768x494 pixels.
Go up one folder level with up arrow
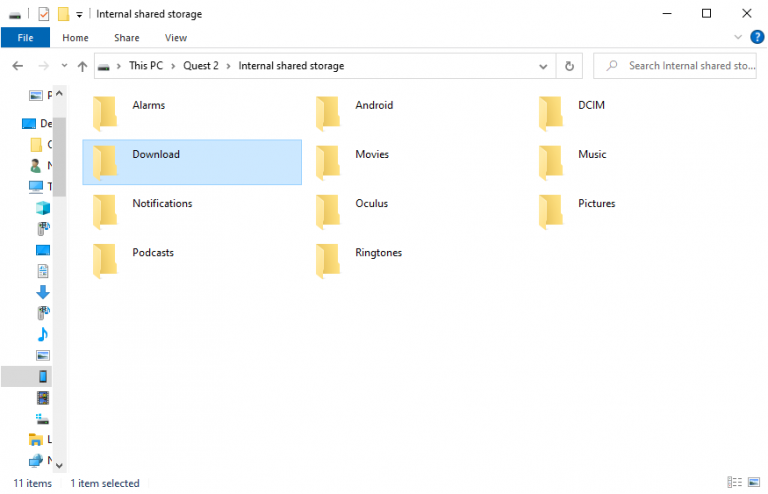pos(82,66)
